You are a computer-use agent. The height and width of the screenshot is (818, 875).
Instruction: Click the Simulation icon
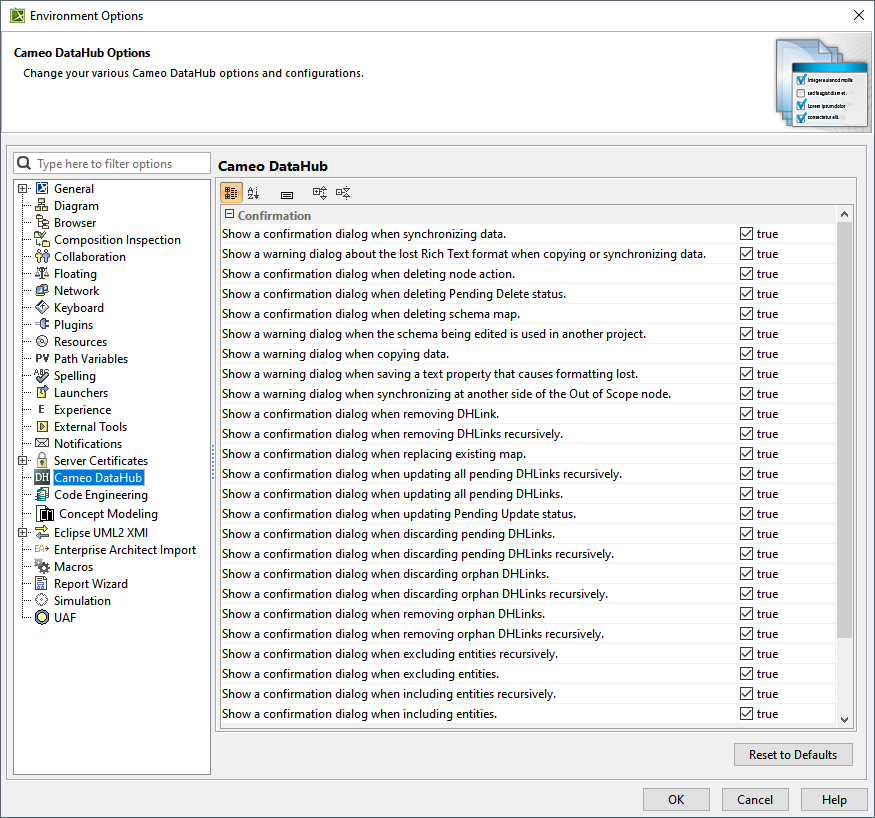[x=42, y=600]
